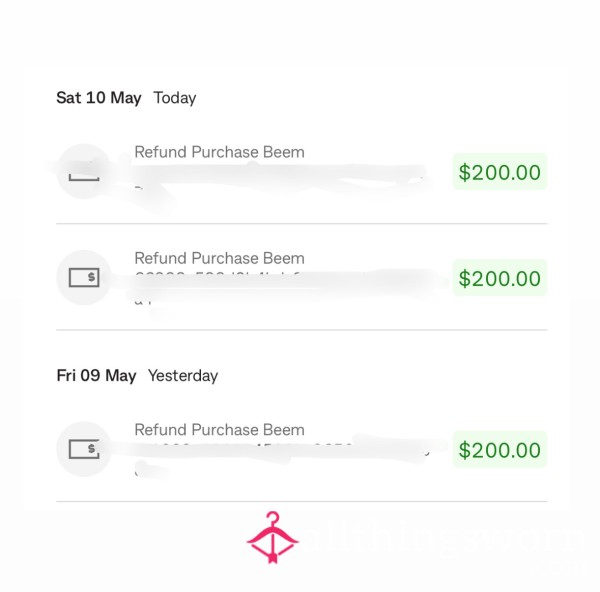This screenshot has width=600, height=592.
Task: Select the Fri 09 May date header
Action: pos(96,375)
